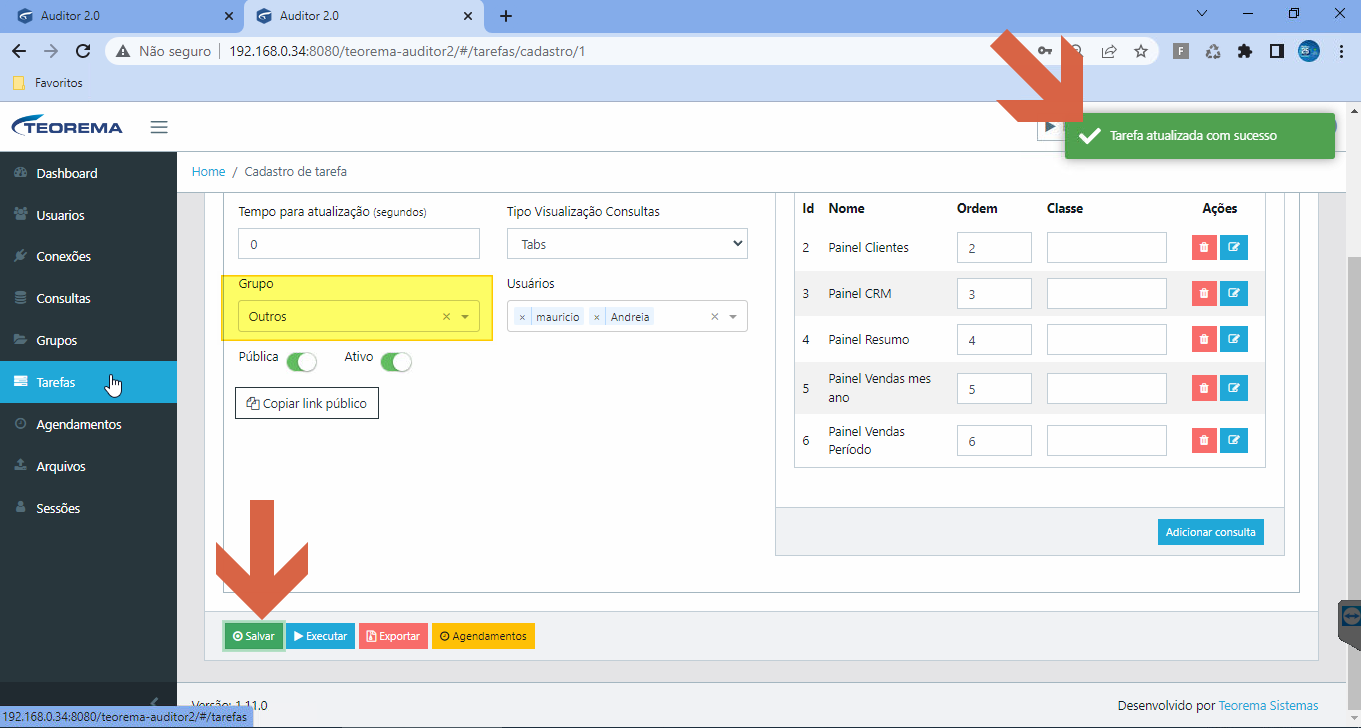Click the Exportar button

click(393, 636)
